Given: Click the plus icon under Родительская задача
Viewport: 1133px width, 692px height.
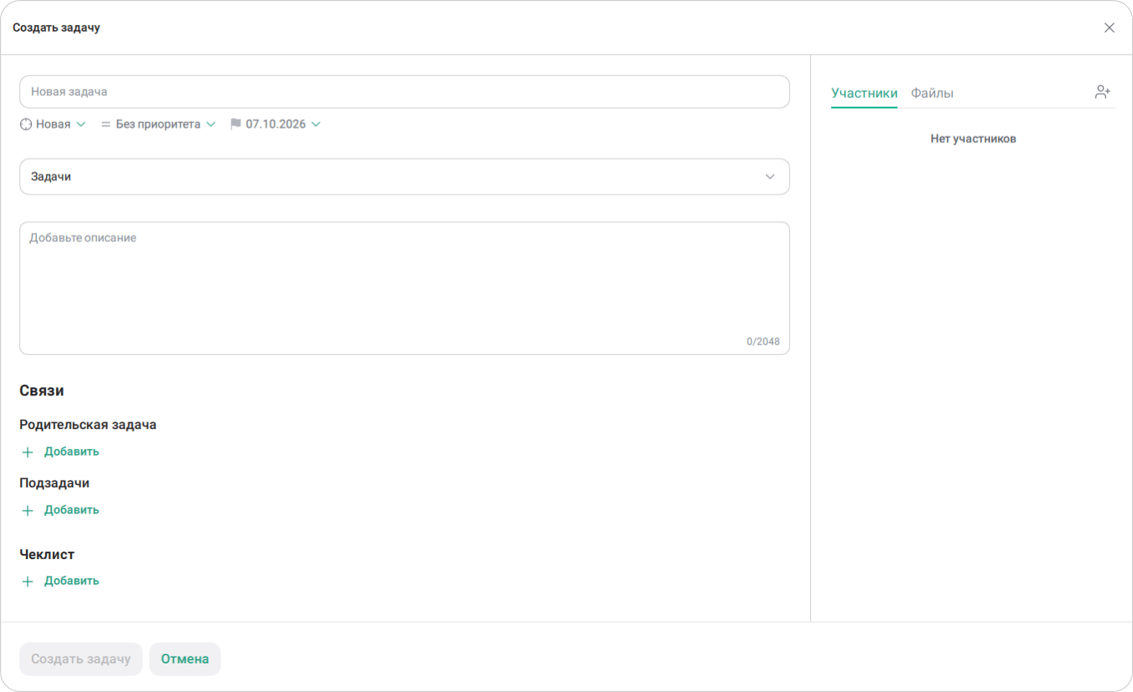Looking at the screenshot, I should (x=27, y=452).
